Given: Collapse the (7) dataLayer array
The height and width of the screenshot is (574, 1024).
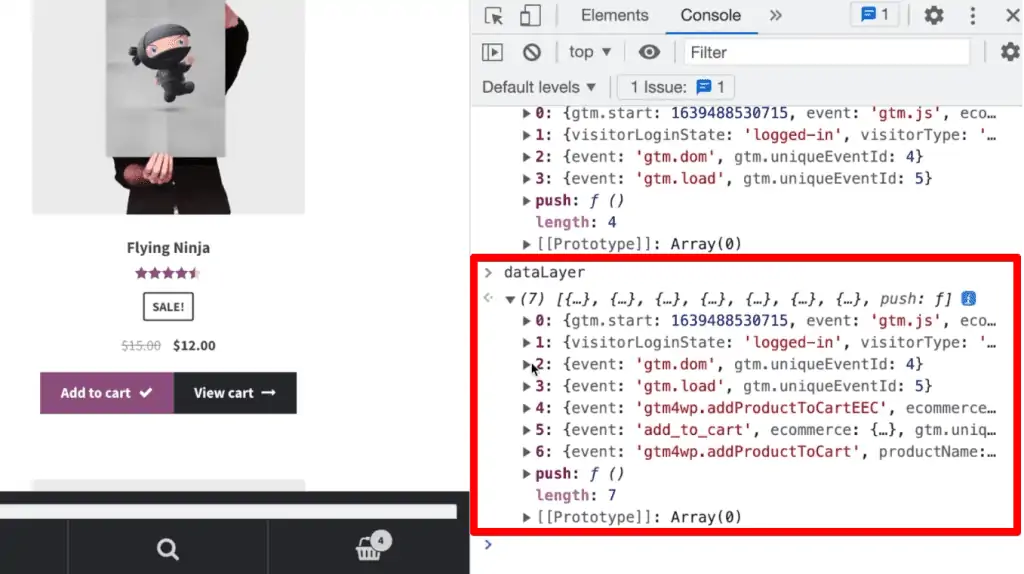Looking at the screenshot, I should coord(511,299).
